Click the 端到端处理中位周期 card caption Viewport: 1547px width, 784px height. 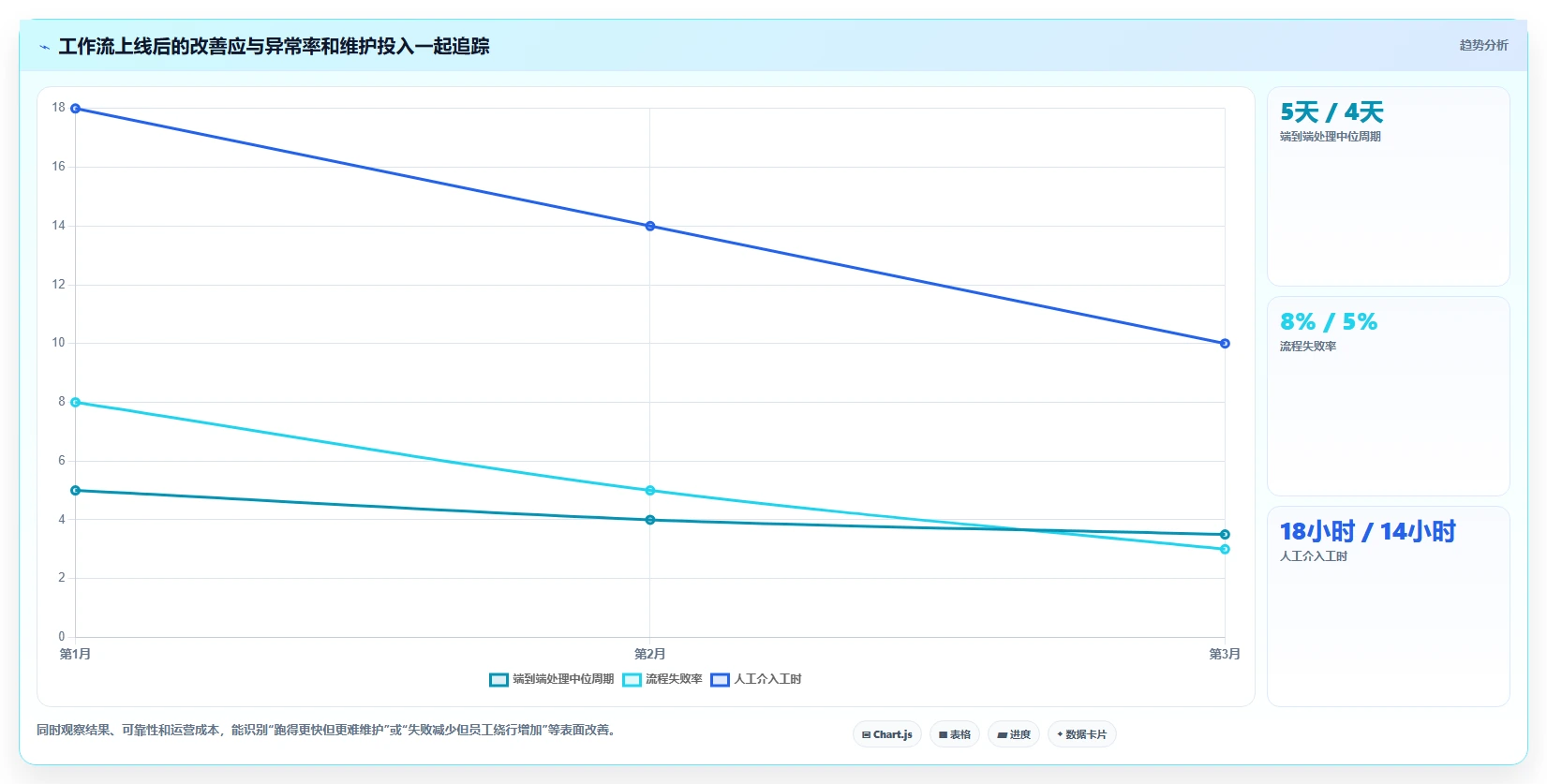[1331, 137]
